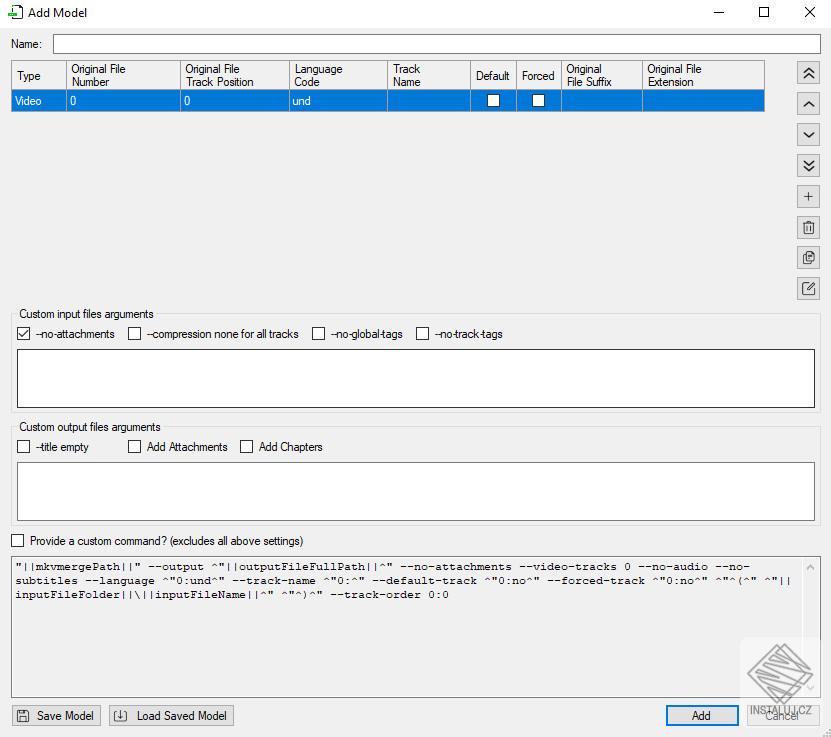Screen dimensions: 831x737
Task: Minimize the Add Model window
Action: pos(719,12)
